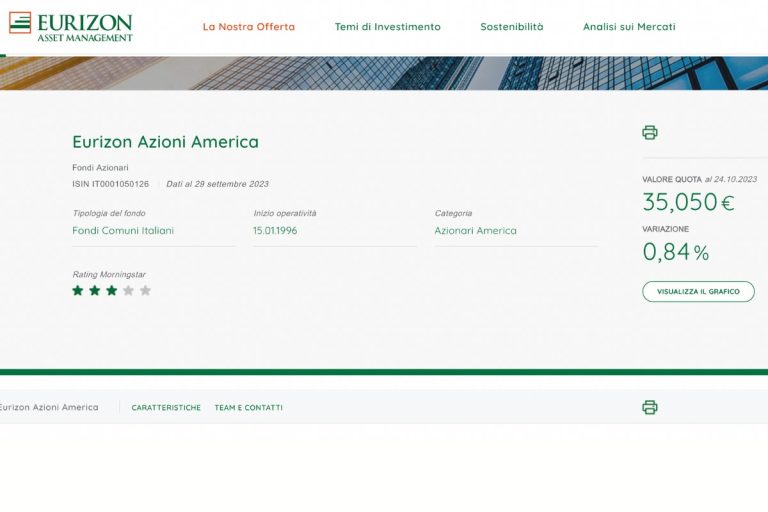
Task: Click the print icon in the lower bar
Action: [x=650, y=407]
